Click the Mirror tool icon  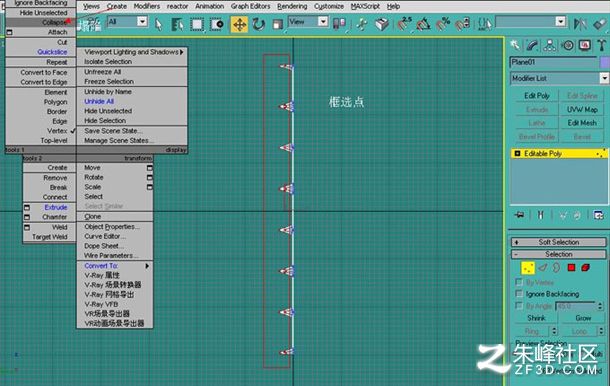[x=580, y=24]
